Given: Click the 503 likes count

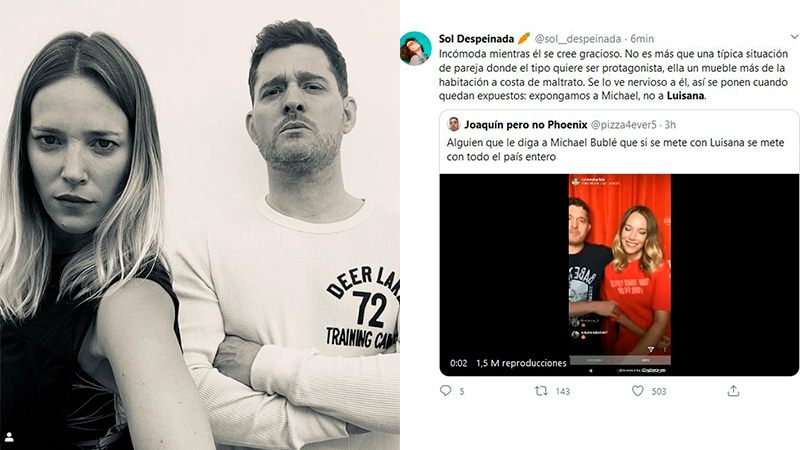Looking at the screenshot, I should pyautogui.click(x=659, y=391).
